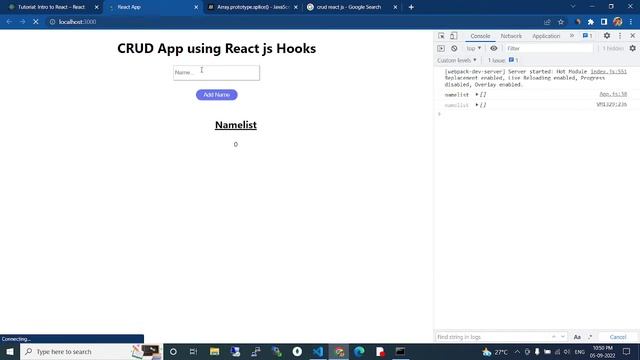640x360 pixels.
Task: Open File Explorer from taskbar
Action: click(x=214, y=351)
